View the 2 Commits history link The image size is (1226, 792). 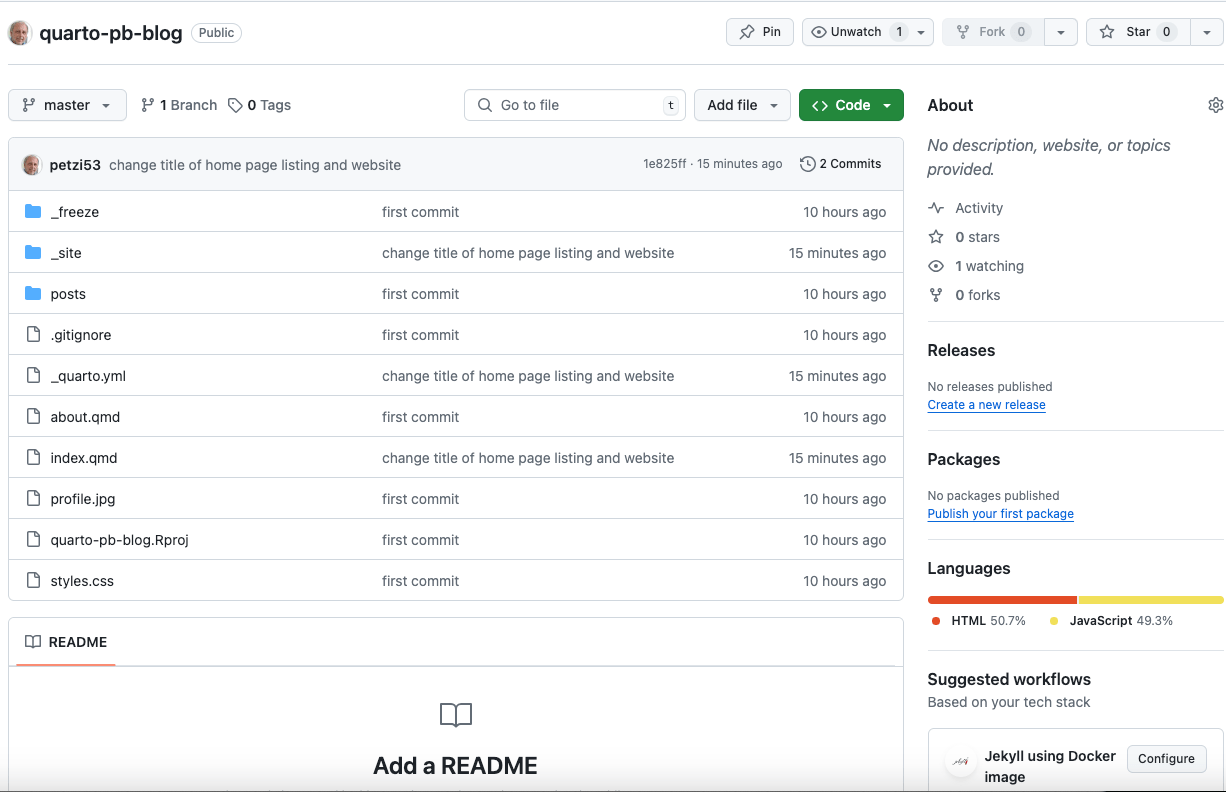click(x=841, y=164)
